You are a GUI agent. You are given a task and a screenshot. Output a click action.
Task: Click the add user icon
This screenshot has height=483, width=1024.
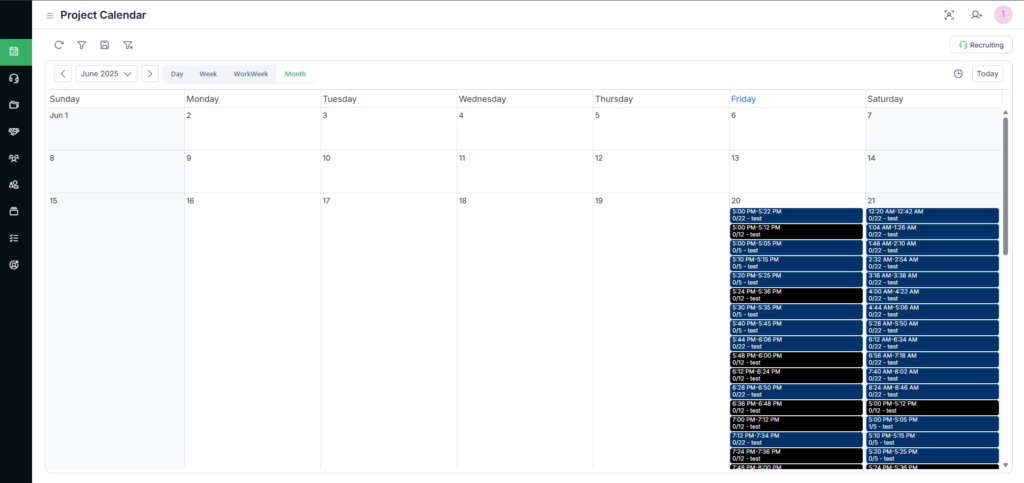click(977, 15)
